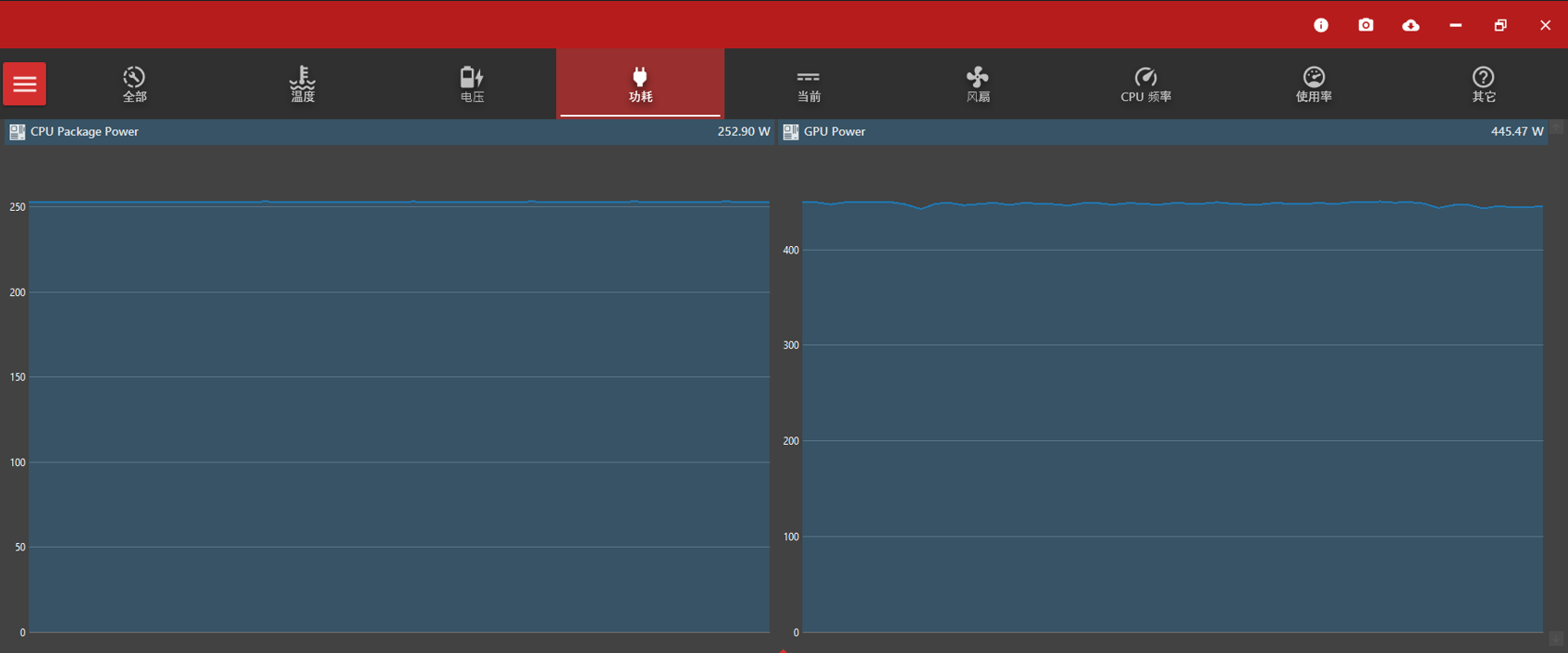Select the 电压 voltage tab

point(472,84)
